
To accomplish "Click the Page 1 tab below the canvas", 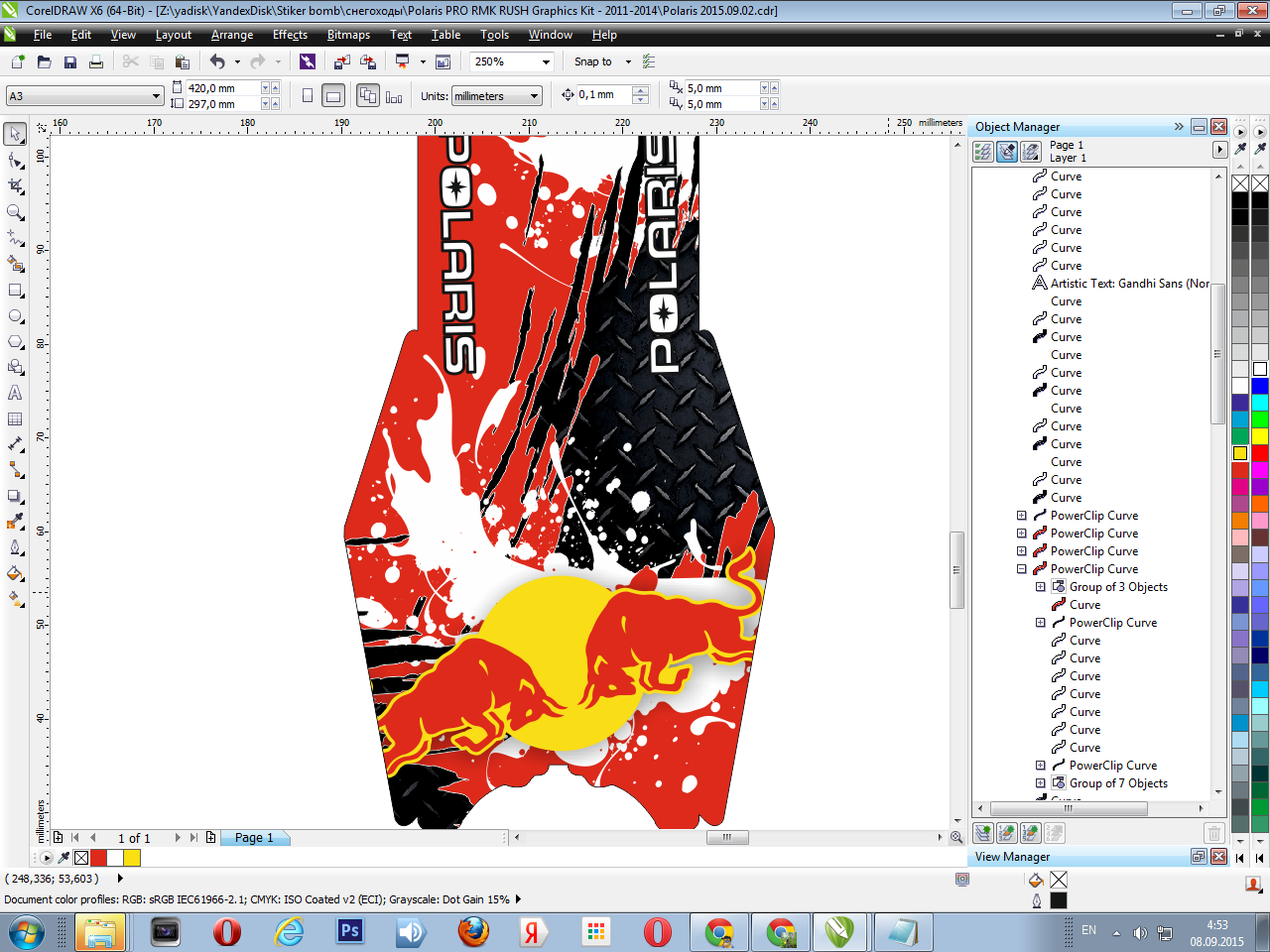I will click(x=254, y=838).
